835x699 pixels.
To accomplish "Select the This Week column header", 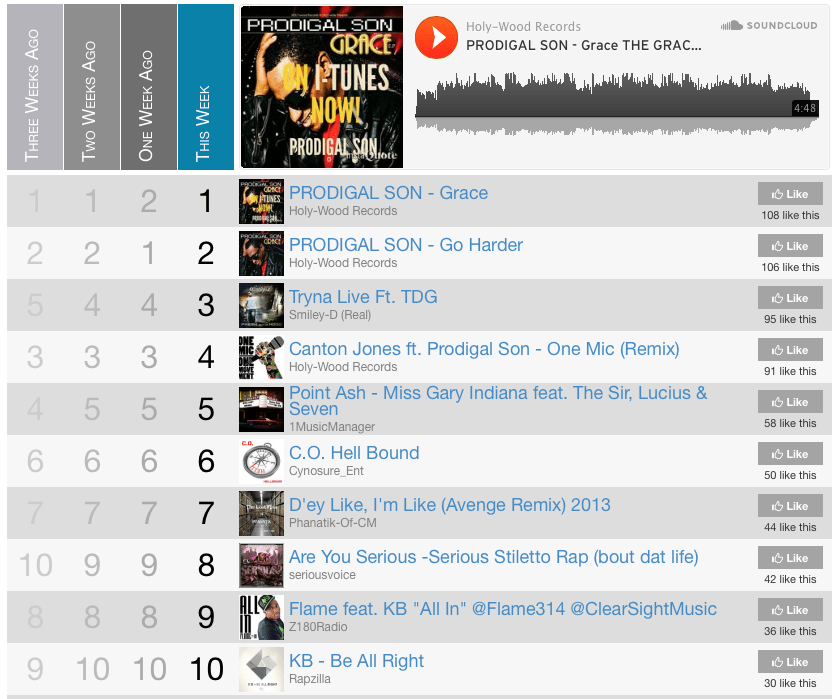I will (206, 87).
